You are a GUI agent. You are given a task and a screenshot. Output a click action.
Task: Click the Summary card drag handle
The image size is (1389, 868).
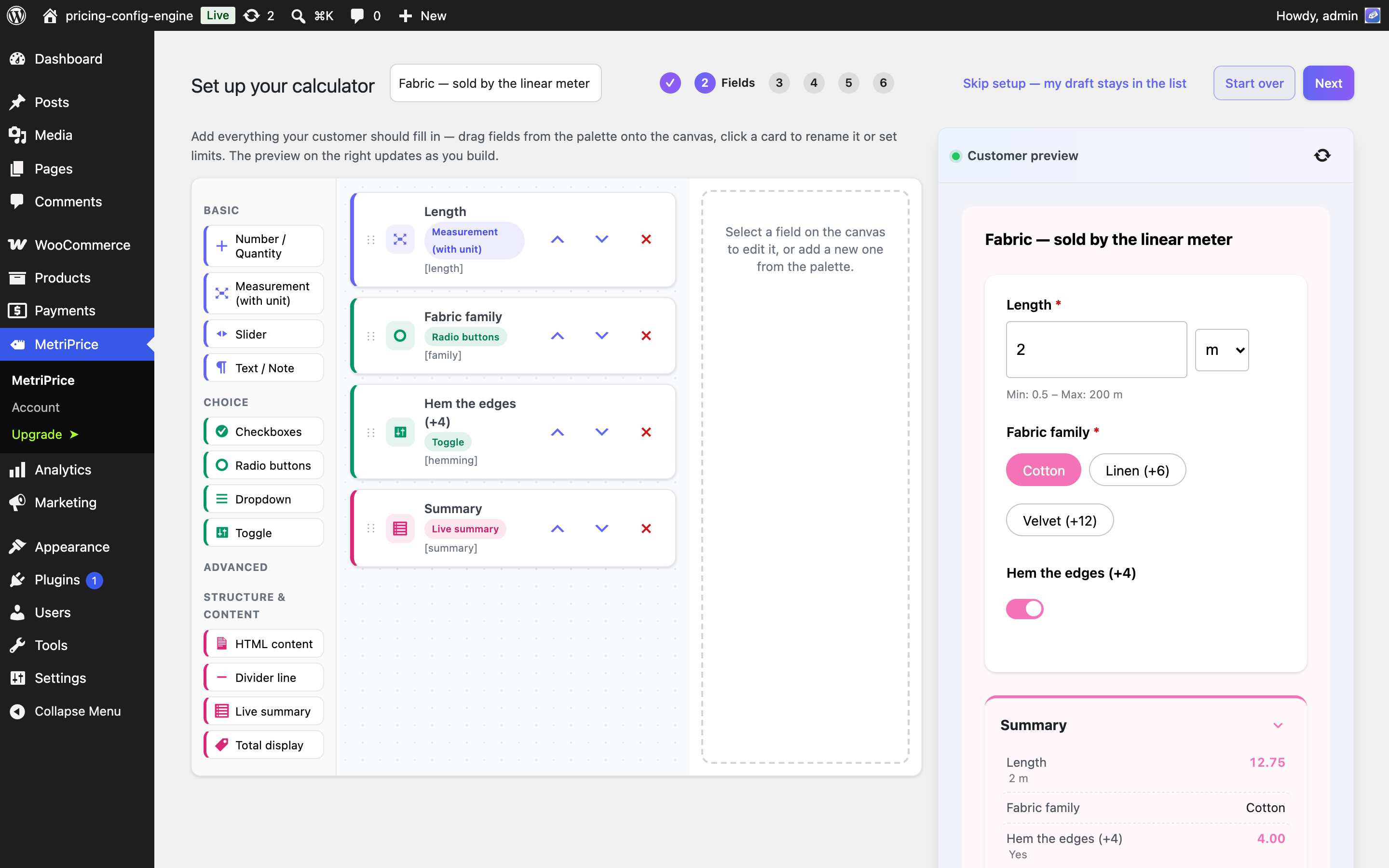[371, 529]
